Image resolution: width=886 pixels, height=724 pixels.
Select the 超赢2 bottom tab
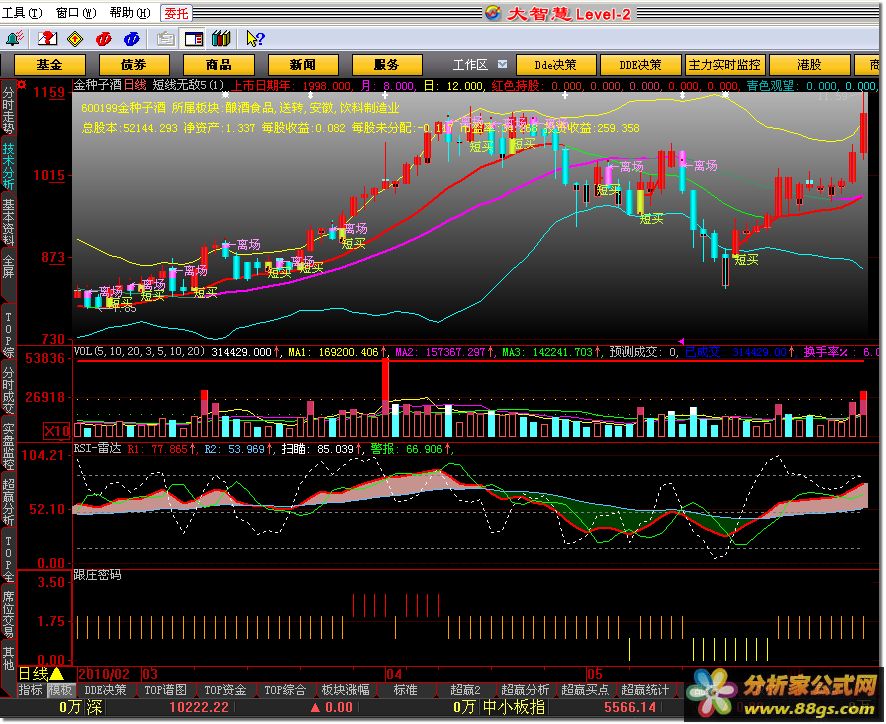pos(465,690)
